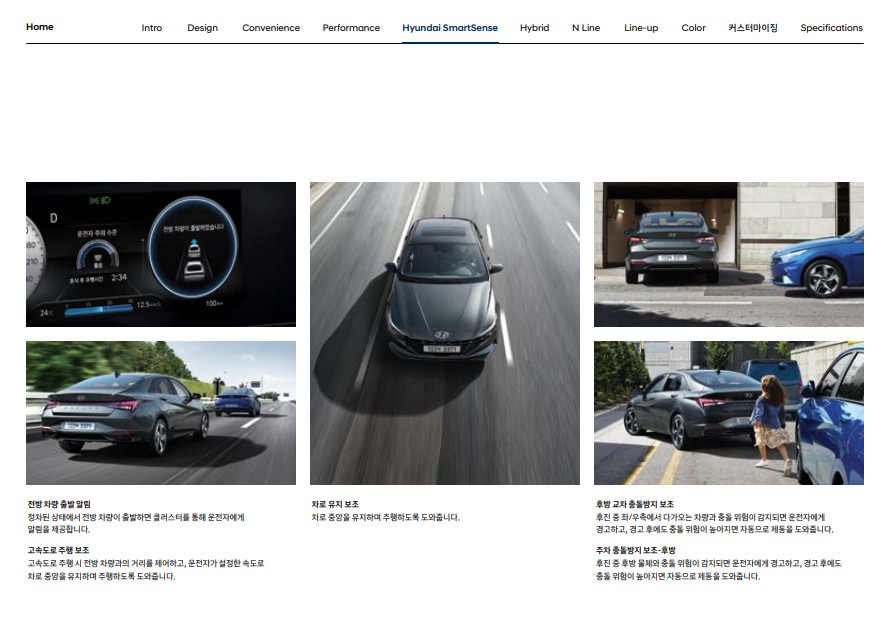Screen dimensions: 889x623
Task: Switch to the Design tab
Action: [x=202, y=28]
